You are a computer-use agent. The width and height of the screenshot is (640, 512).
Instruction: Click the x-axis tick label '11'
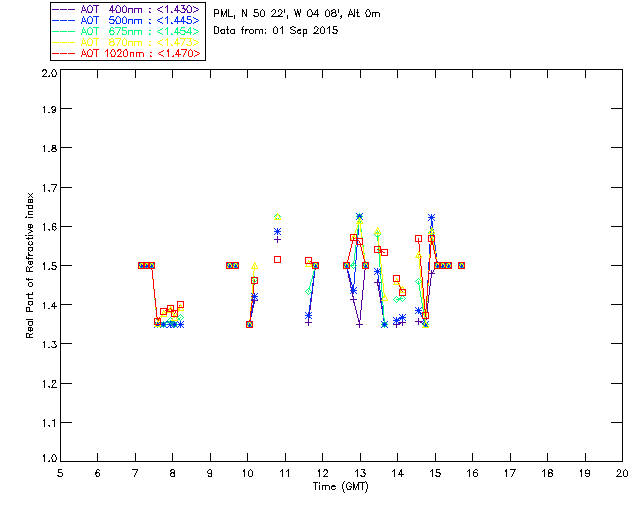pos(285,473)
